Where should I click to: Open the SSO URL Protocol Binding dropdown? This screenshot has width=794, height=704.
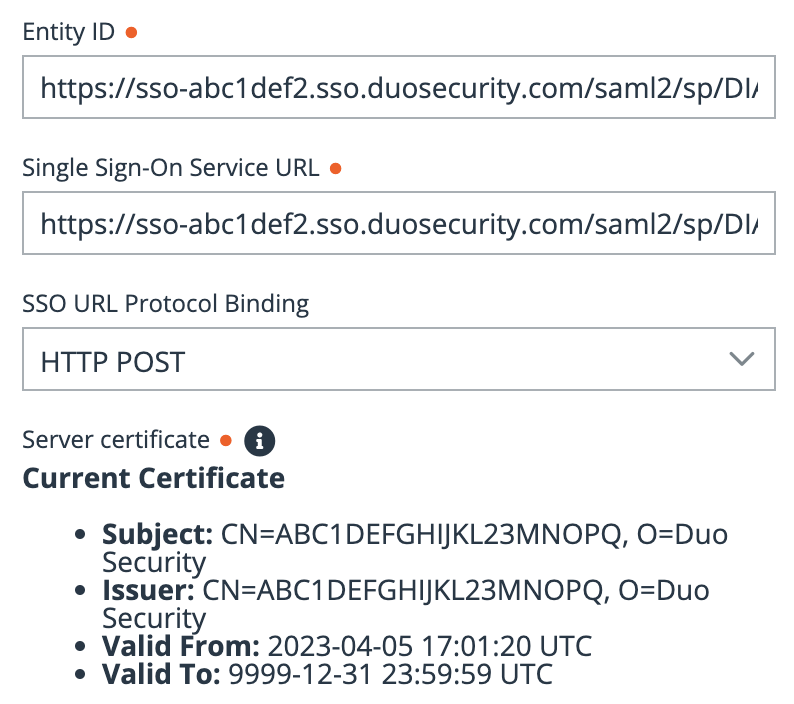point(398,361)
